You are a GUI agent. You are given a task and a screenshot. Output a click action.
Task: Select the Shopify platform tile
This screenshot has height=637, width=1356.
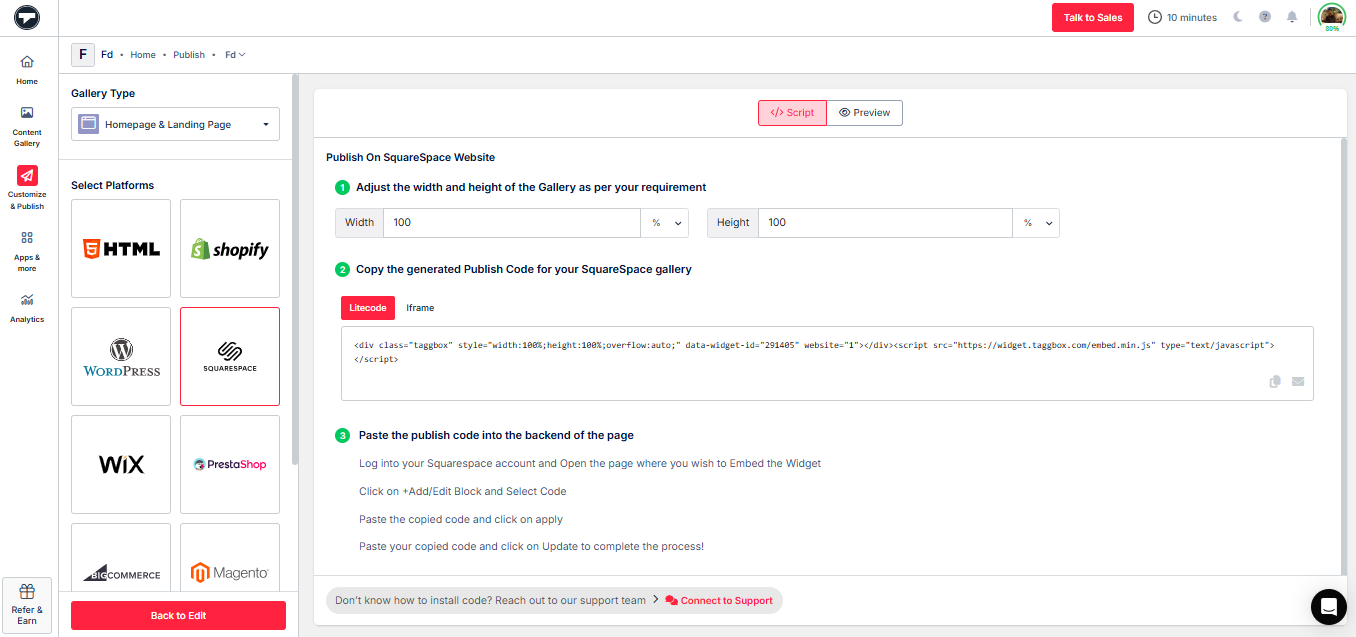(x=230, y=248)
